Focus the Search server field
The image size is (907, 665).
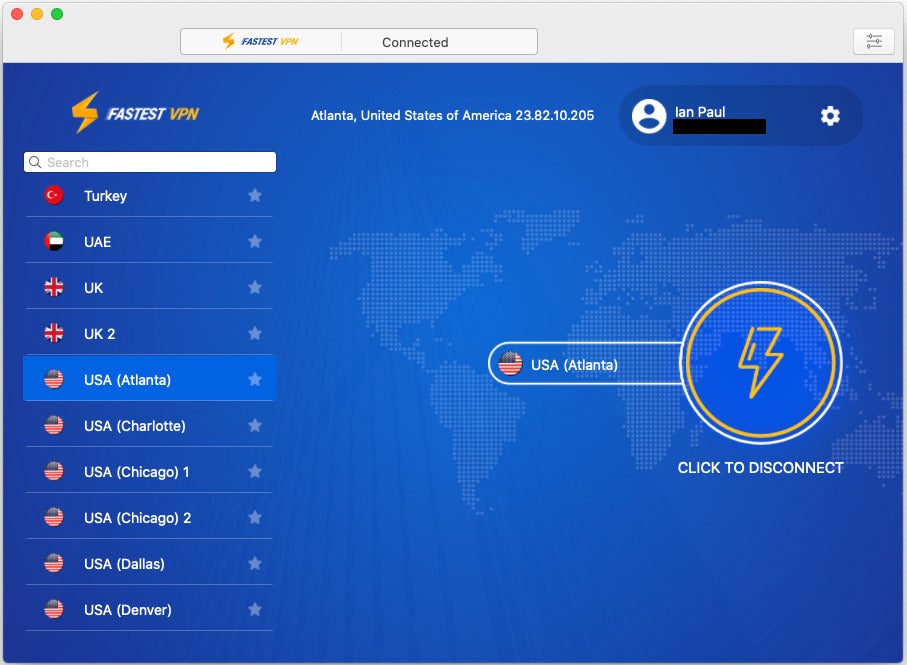(150, 162)
